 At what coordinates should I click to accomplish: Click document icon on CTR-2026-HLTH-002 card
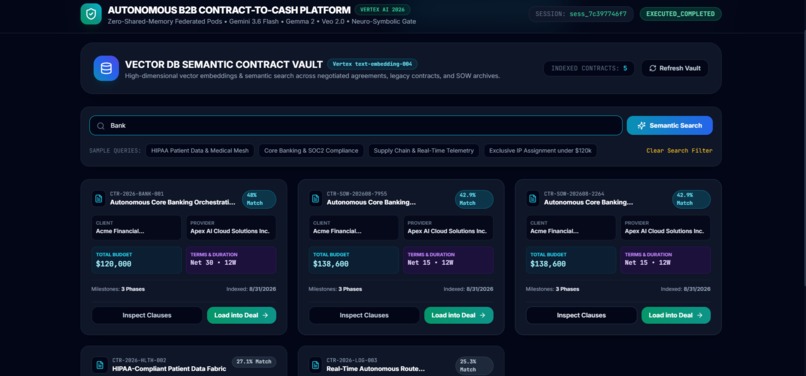click(100, 365)
